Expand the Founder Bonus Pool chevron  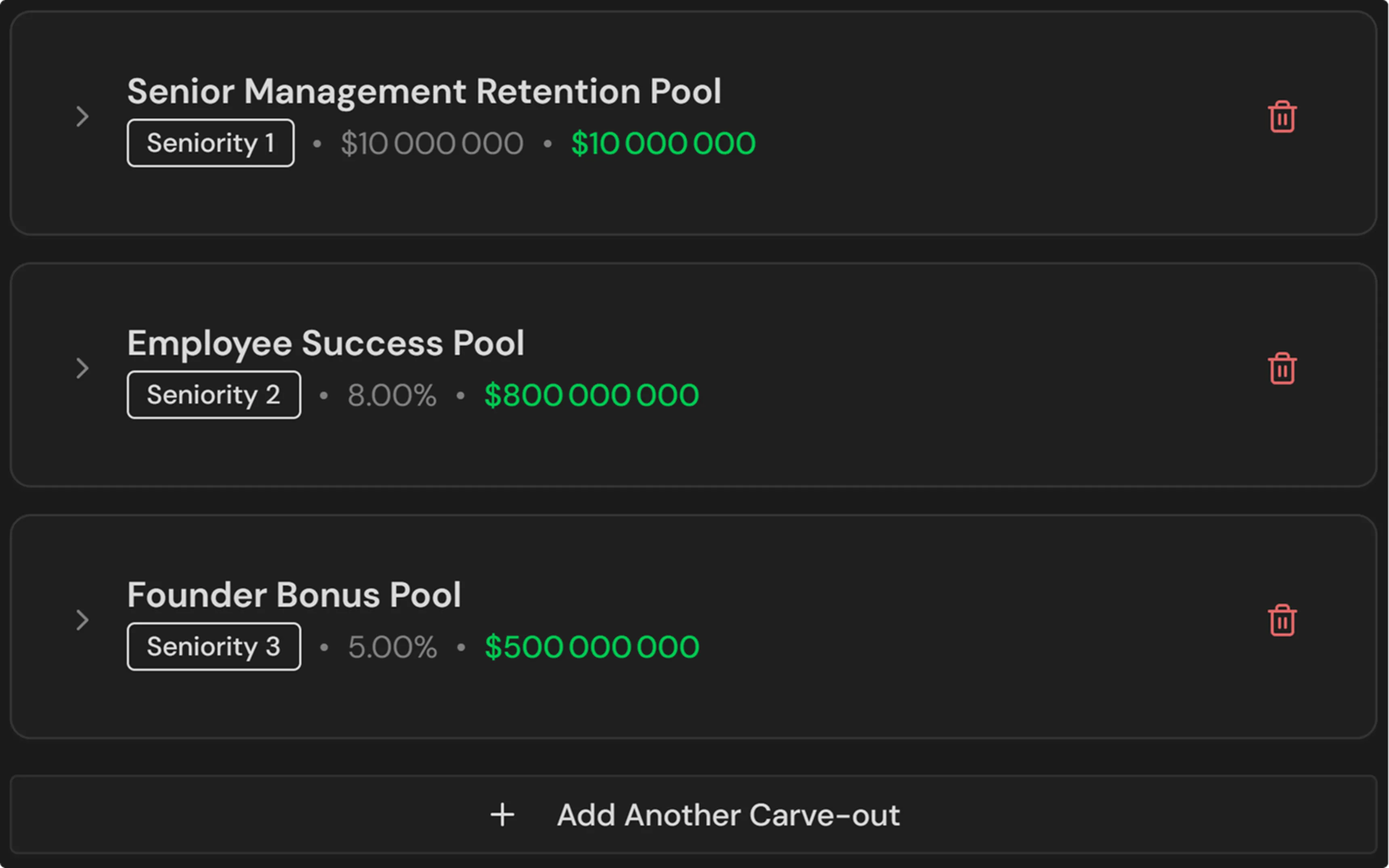[83, 620]
